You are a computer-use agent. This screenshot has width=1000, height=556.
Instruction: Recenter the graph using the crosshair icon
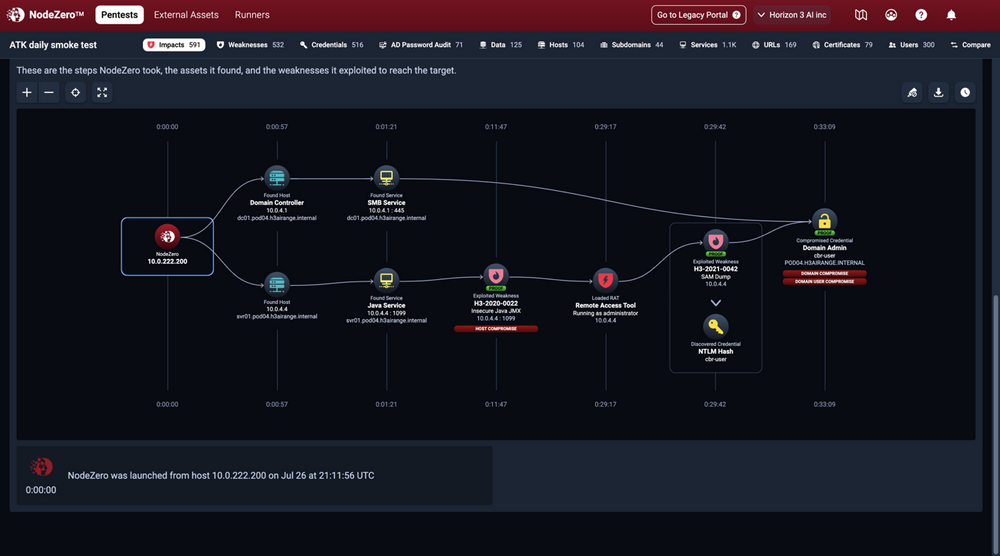pos(75,92)
